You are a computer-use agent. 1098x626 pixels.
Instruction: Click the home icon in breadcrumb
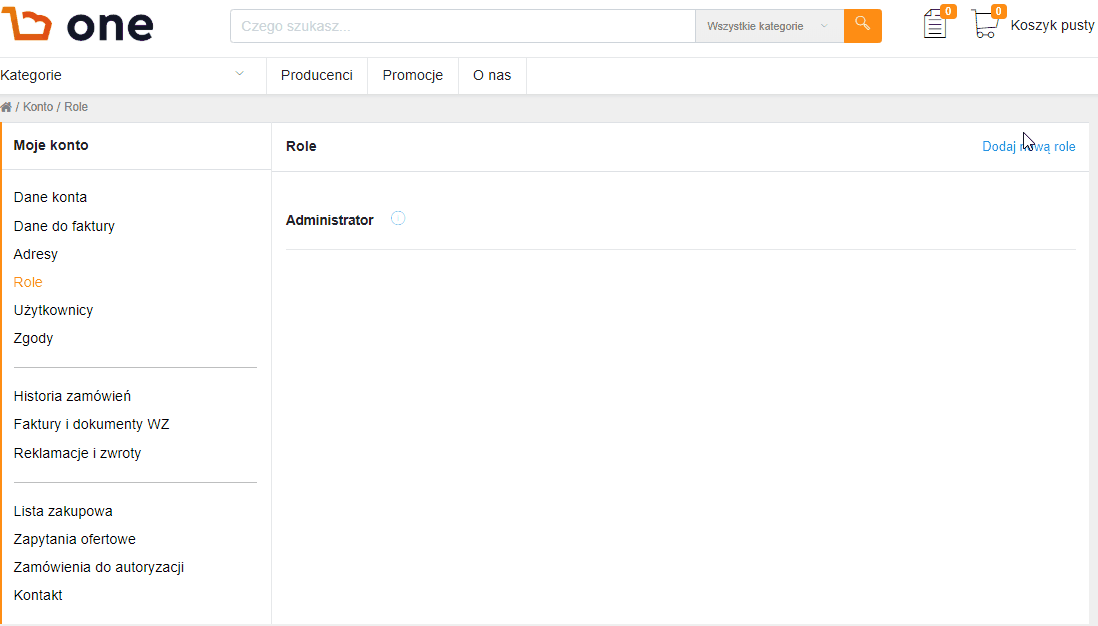pos(6,107)
